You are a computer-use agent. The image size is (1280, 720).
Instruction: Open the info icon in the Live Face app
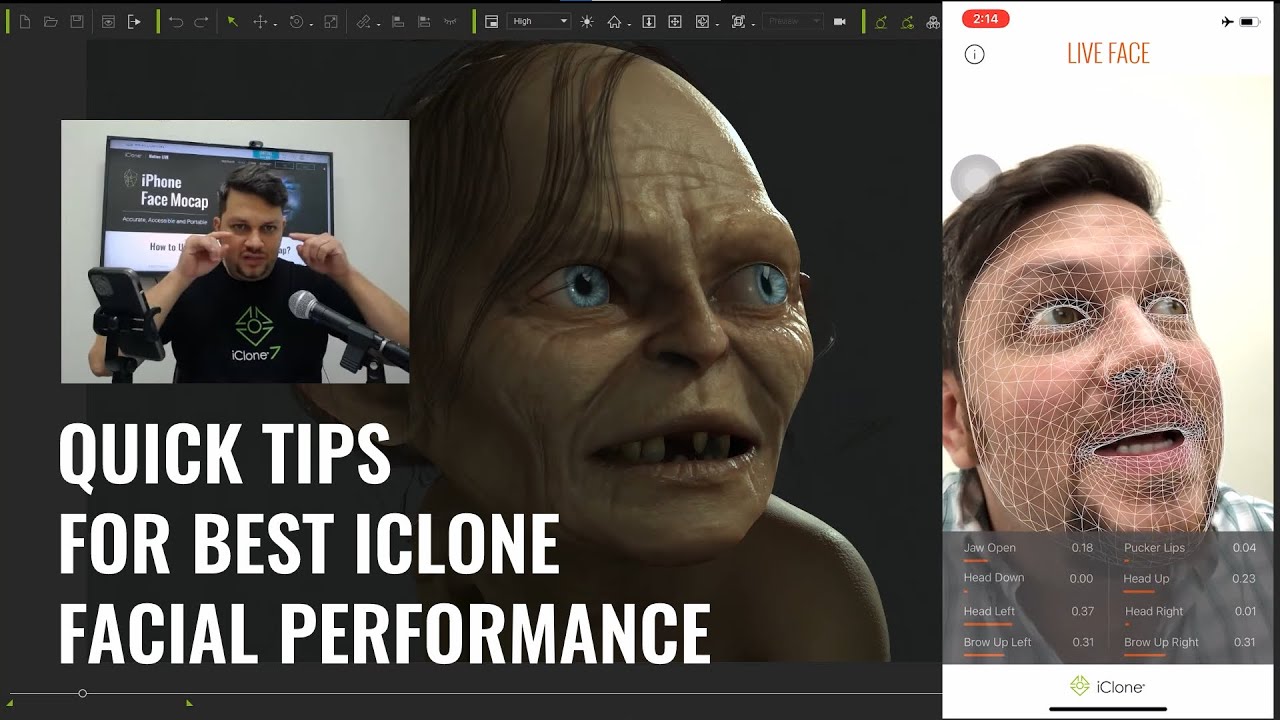point(974,55)
